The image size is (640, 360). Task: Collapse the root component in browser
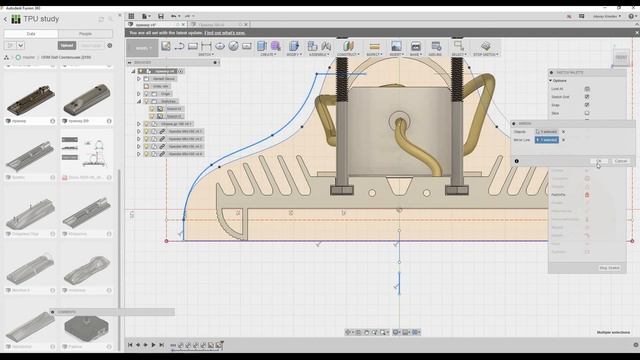point(133,71)
